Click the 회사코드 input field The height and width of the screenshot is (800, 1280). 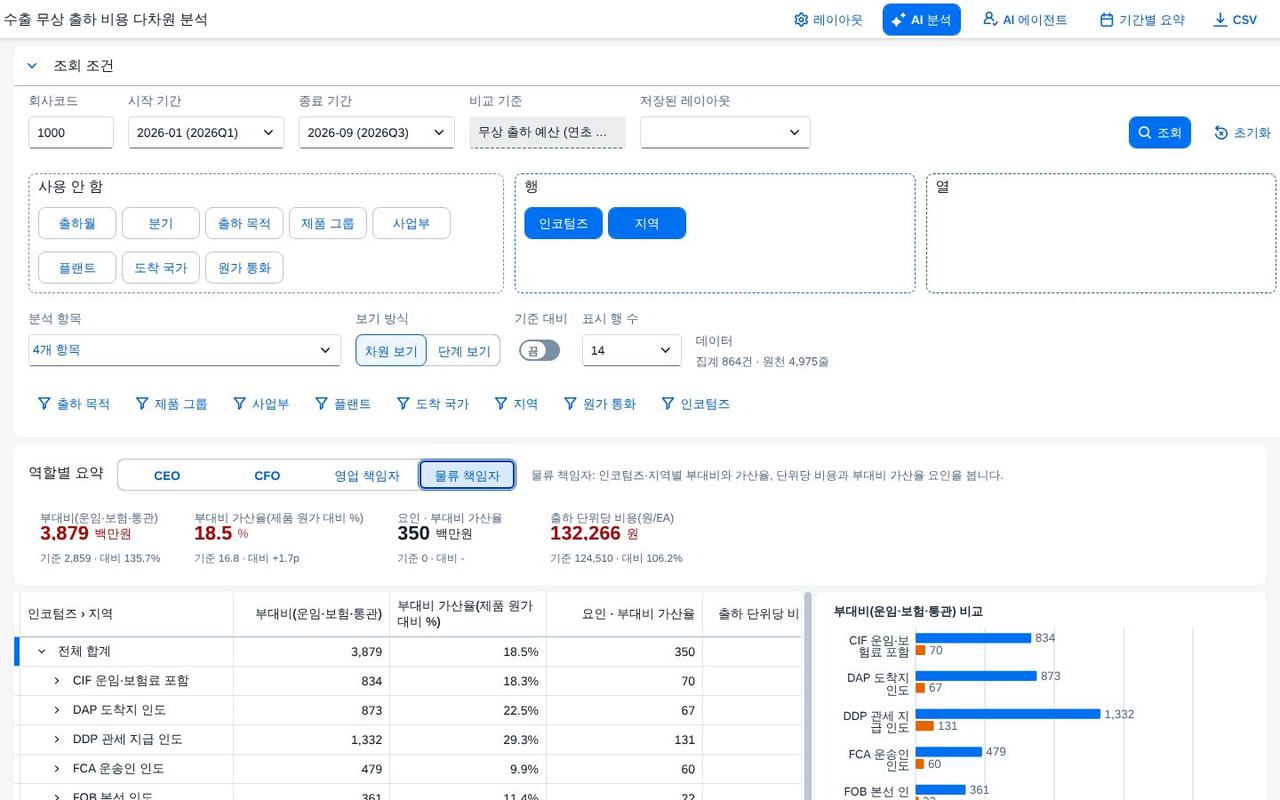tap(71, 132)
